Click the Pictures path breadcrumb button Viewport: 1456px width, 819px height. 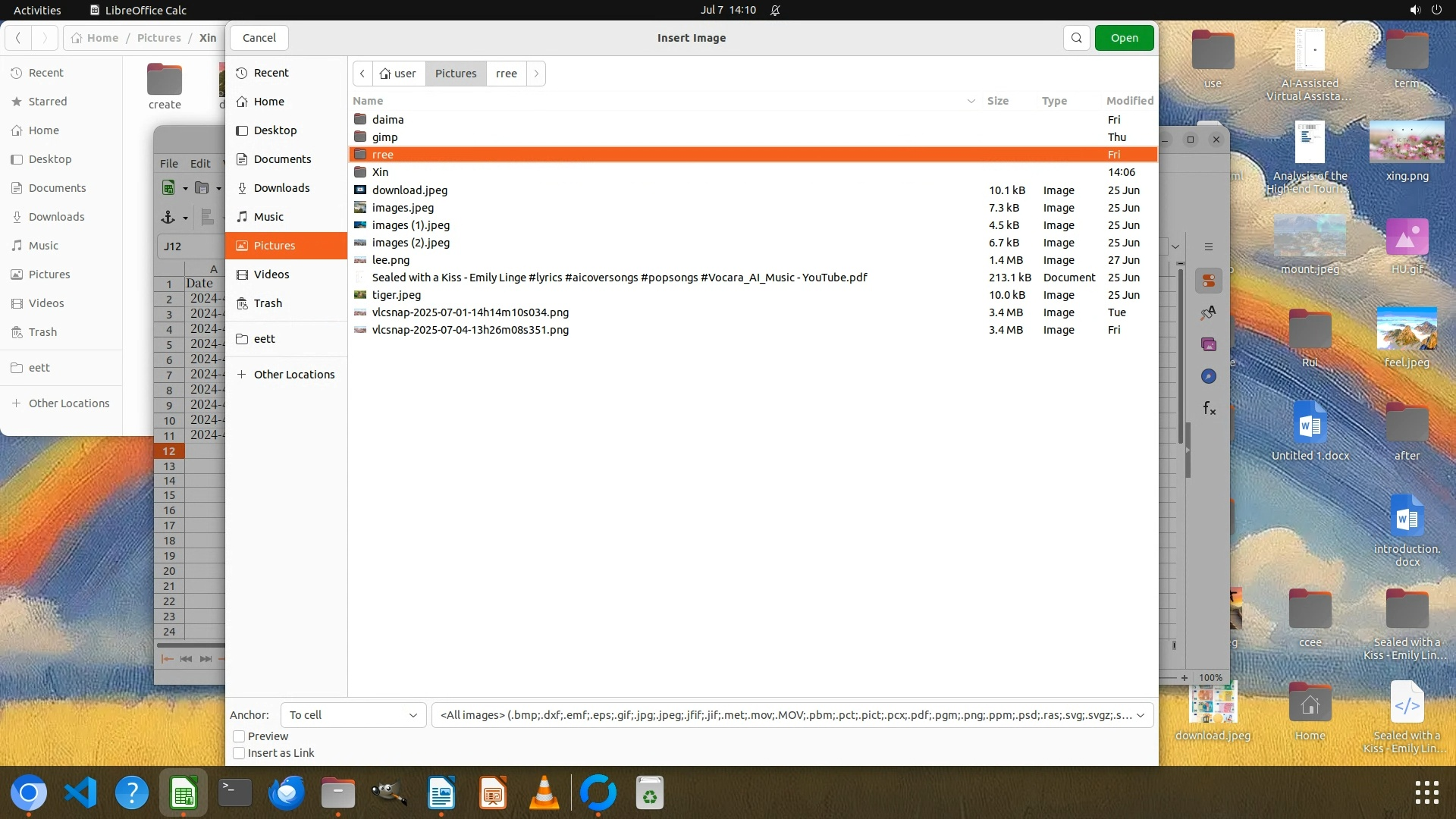pyautogui.click(x=456, y=74)
